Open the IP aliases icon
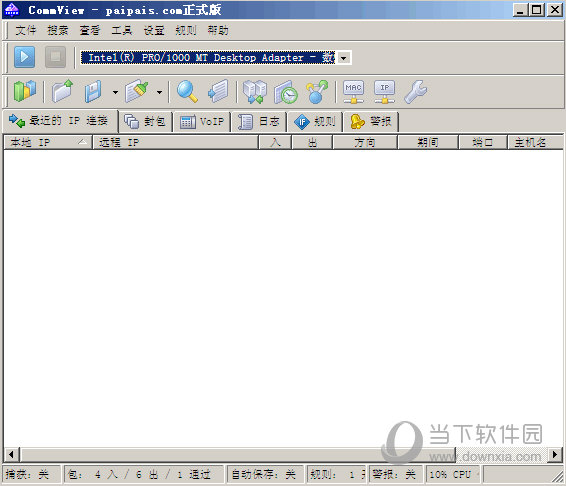 coord(384,92)
